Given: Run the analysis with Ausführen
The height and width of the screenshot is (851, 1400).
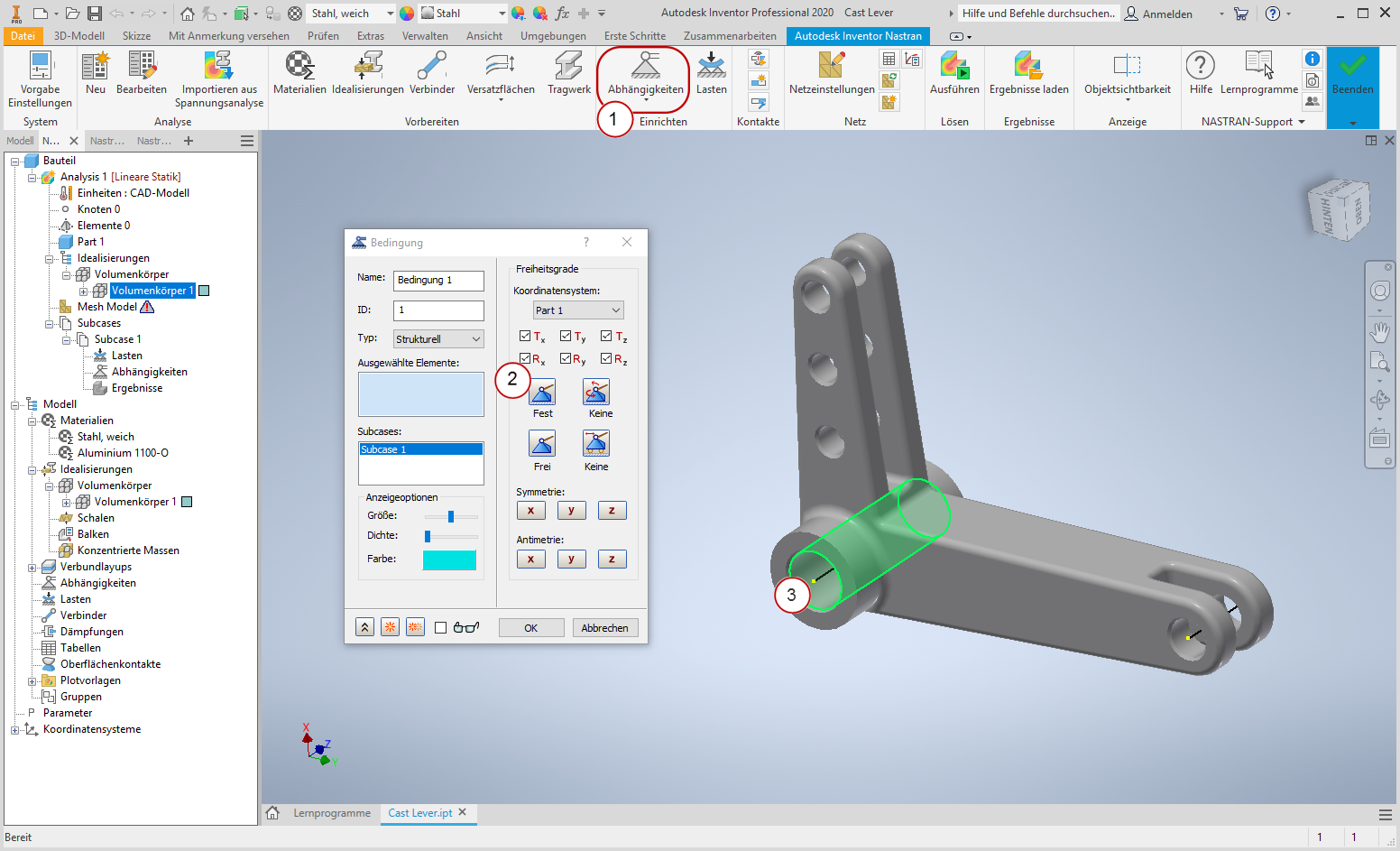Looking at the screenshot, I should 954,73.
